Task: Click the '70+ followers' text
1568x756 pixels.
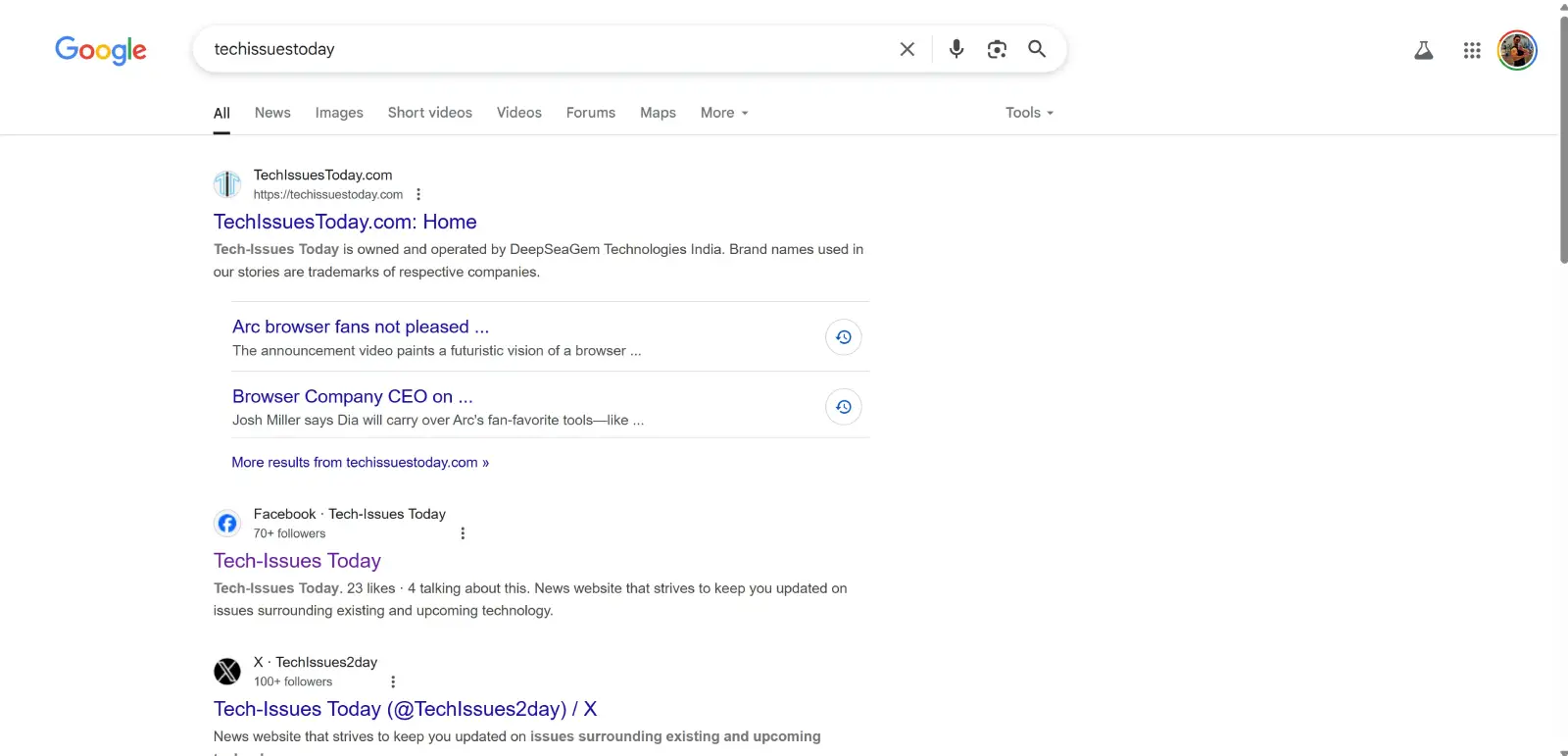Action: point(289,533)
